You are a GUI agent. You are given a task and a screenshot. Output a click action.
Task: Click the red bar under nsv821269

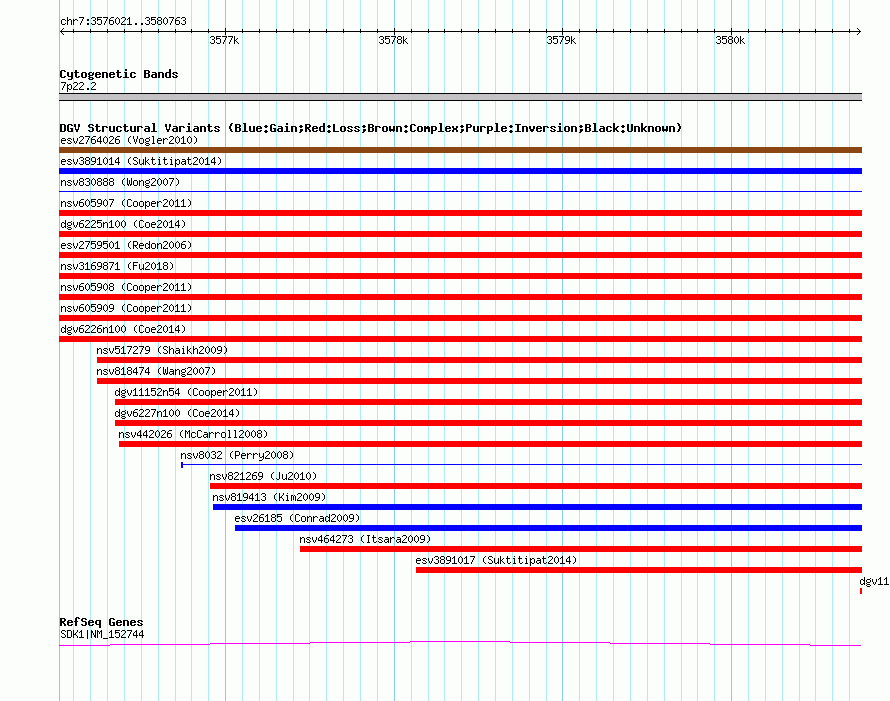[536, 486]
